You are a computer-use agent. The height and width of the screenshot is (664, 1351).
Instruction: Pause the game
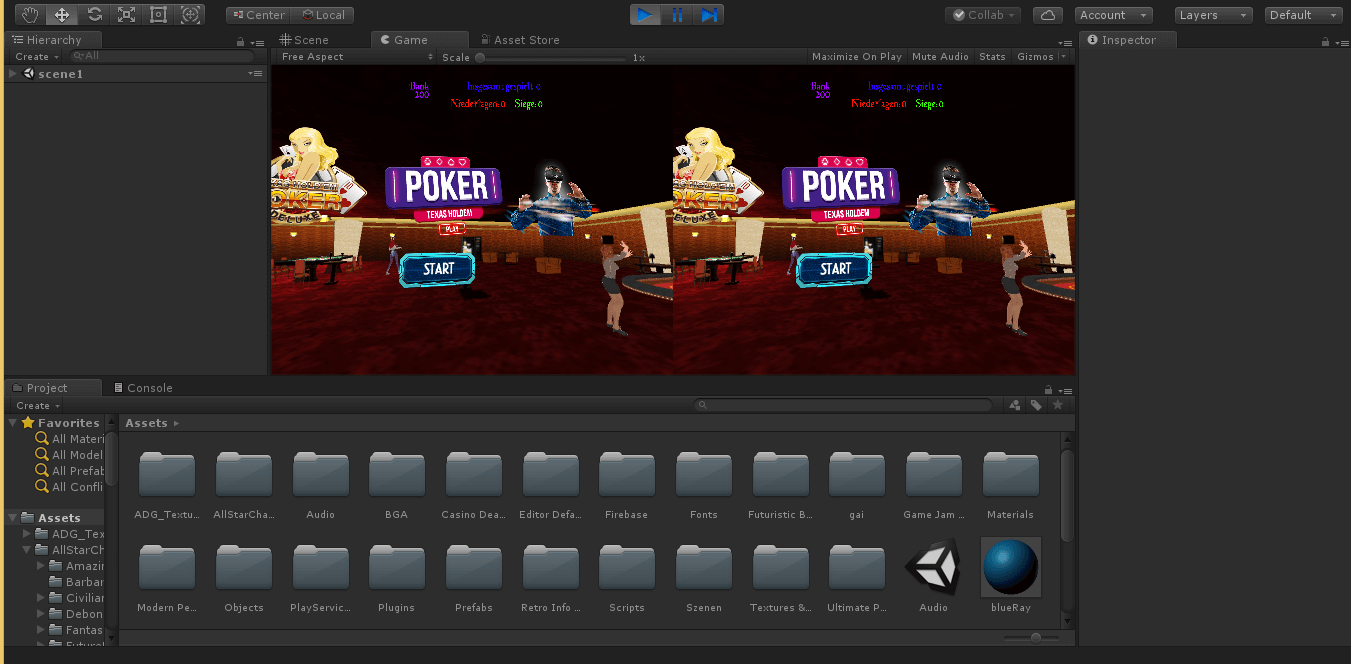pos(677,15)
